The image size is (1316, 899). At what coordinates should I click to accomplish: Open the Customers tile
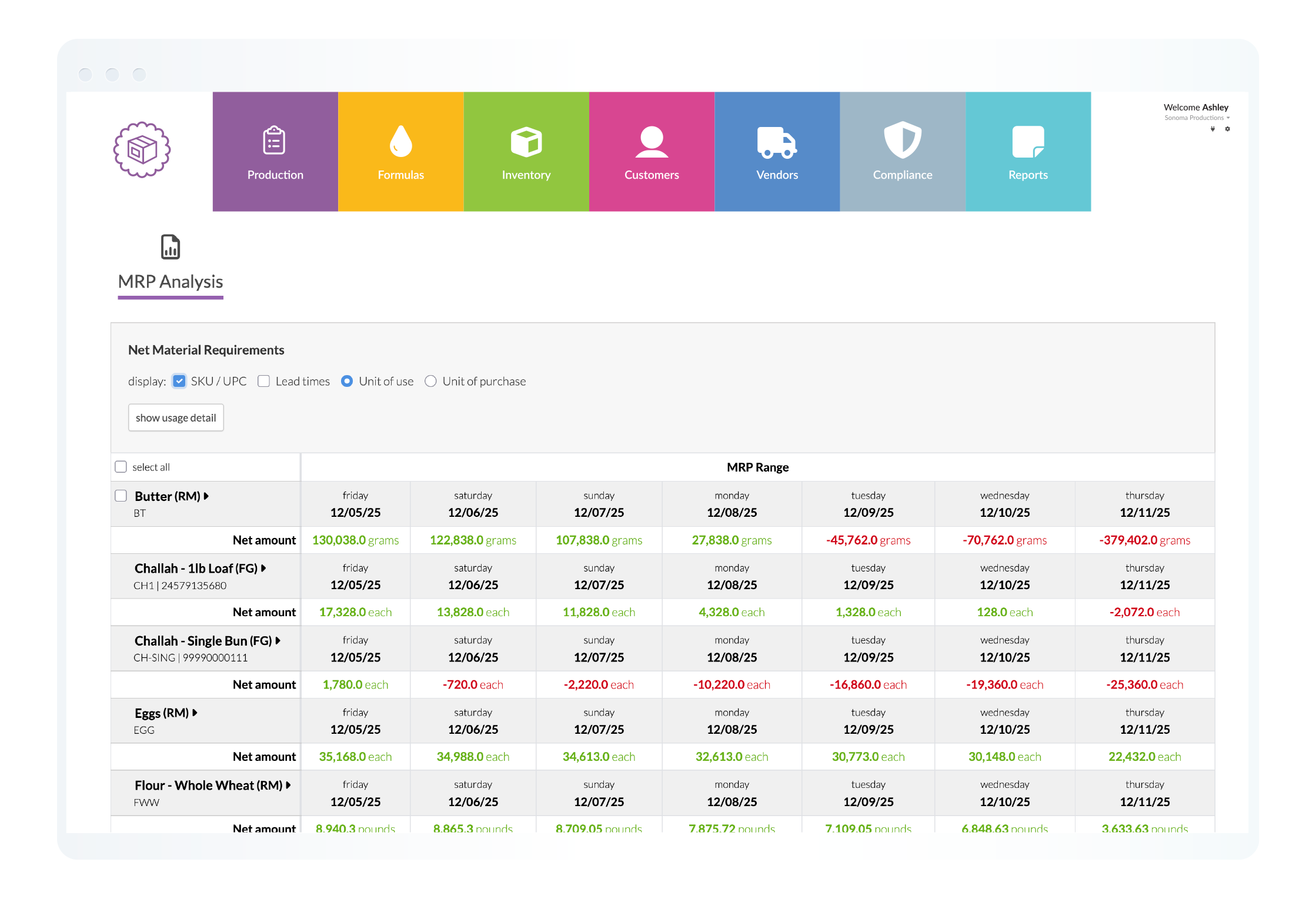click(652, 152)
